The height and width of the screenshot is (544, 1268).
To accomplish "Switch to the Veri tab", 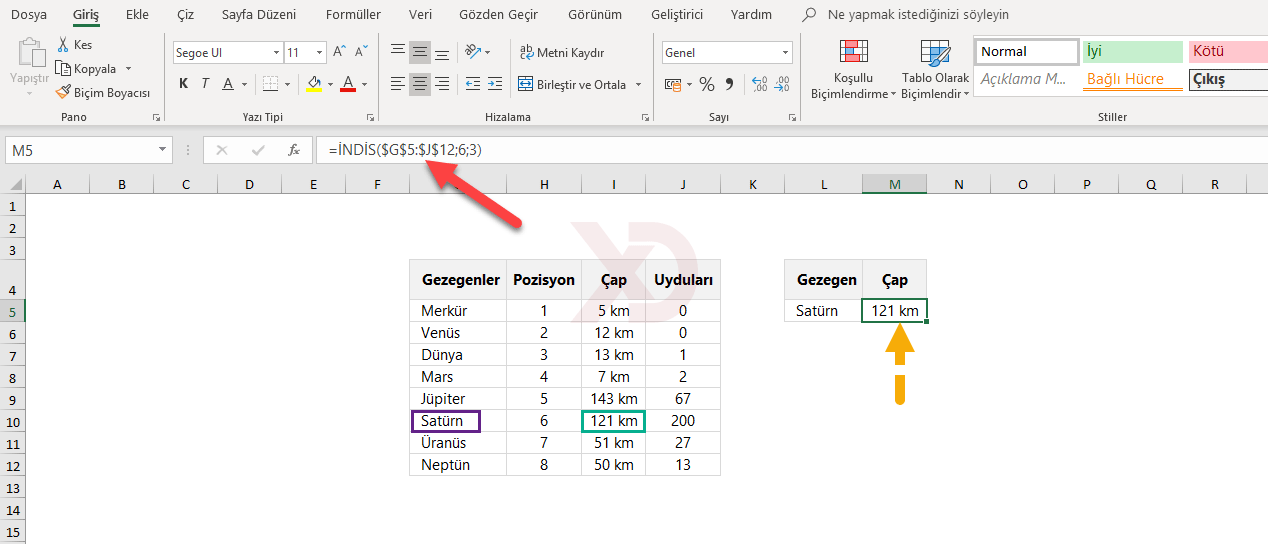I will [x=420, y=15].
